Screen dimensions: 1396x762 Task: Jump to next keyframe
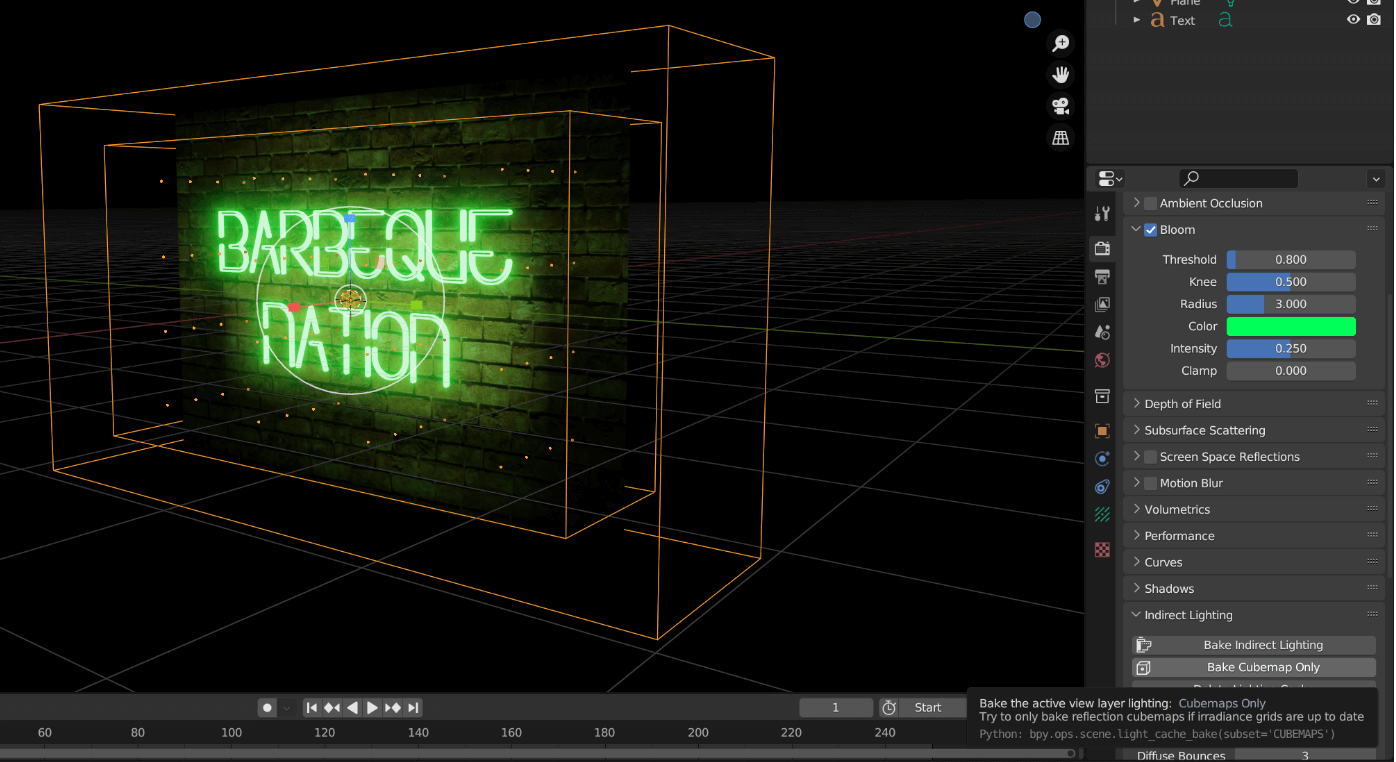(393, 708)
